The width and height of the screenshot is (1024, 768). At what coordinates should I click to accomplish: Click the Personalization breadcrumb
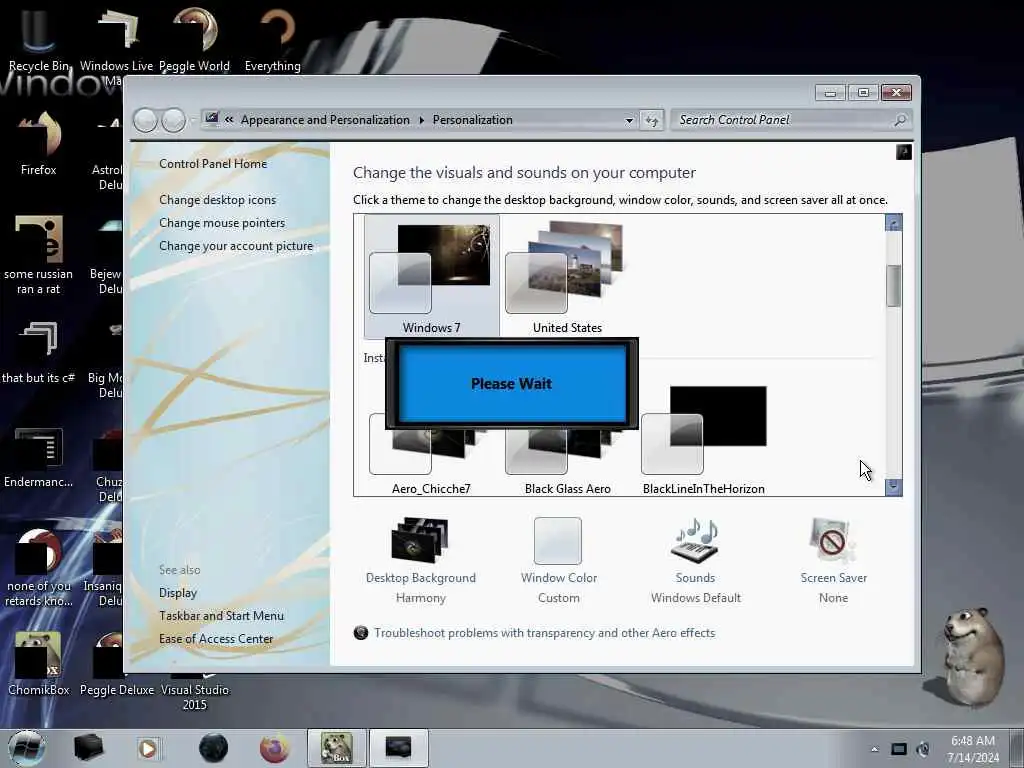tap(472, 120)
